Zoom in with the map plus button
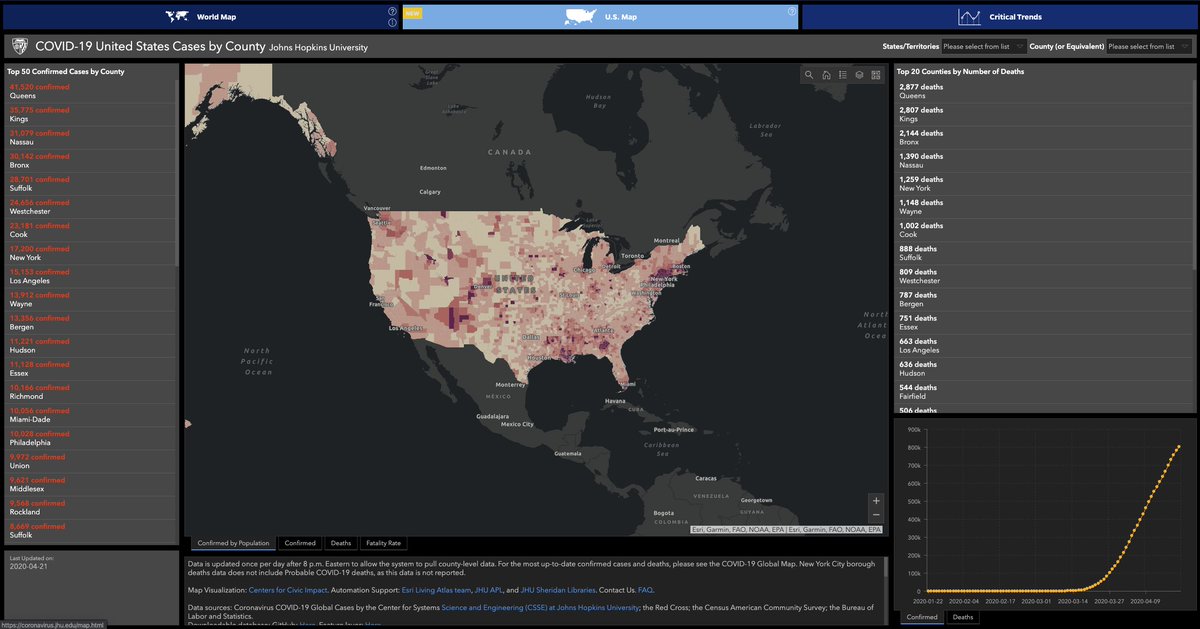The width and height of the screenshot is (1200, 629). pyautogui.click(x=876, y=500)
